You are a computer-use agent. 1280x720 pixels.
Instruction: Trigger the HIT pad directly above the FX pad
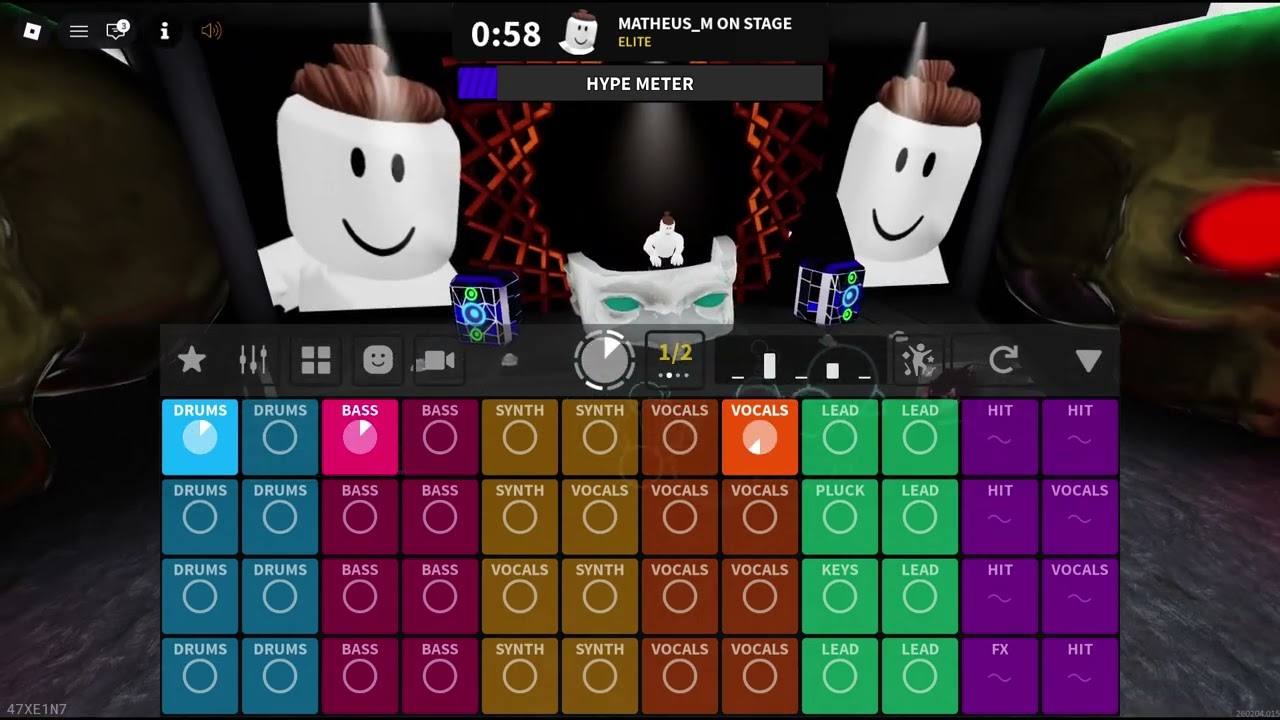(1000, 596)
